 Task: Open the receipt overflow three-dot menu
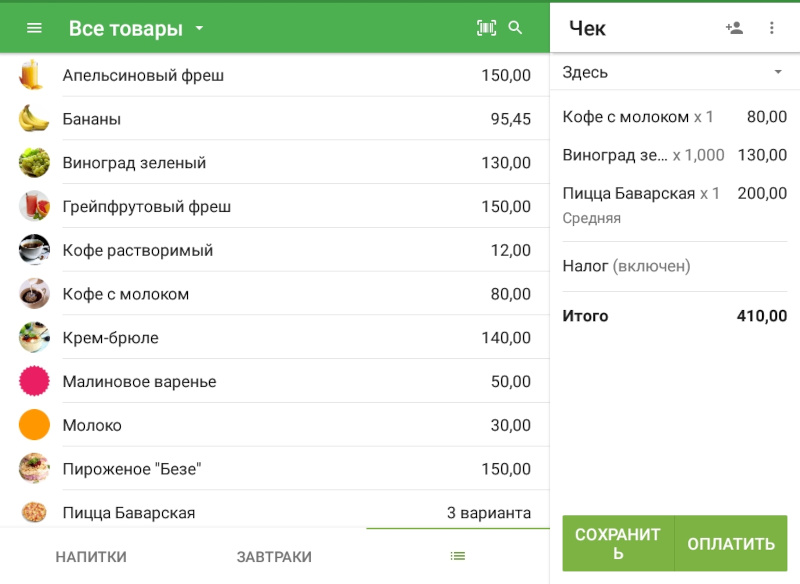(x=772, y=28)
